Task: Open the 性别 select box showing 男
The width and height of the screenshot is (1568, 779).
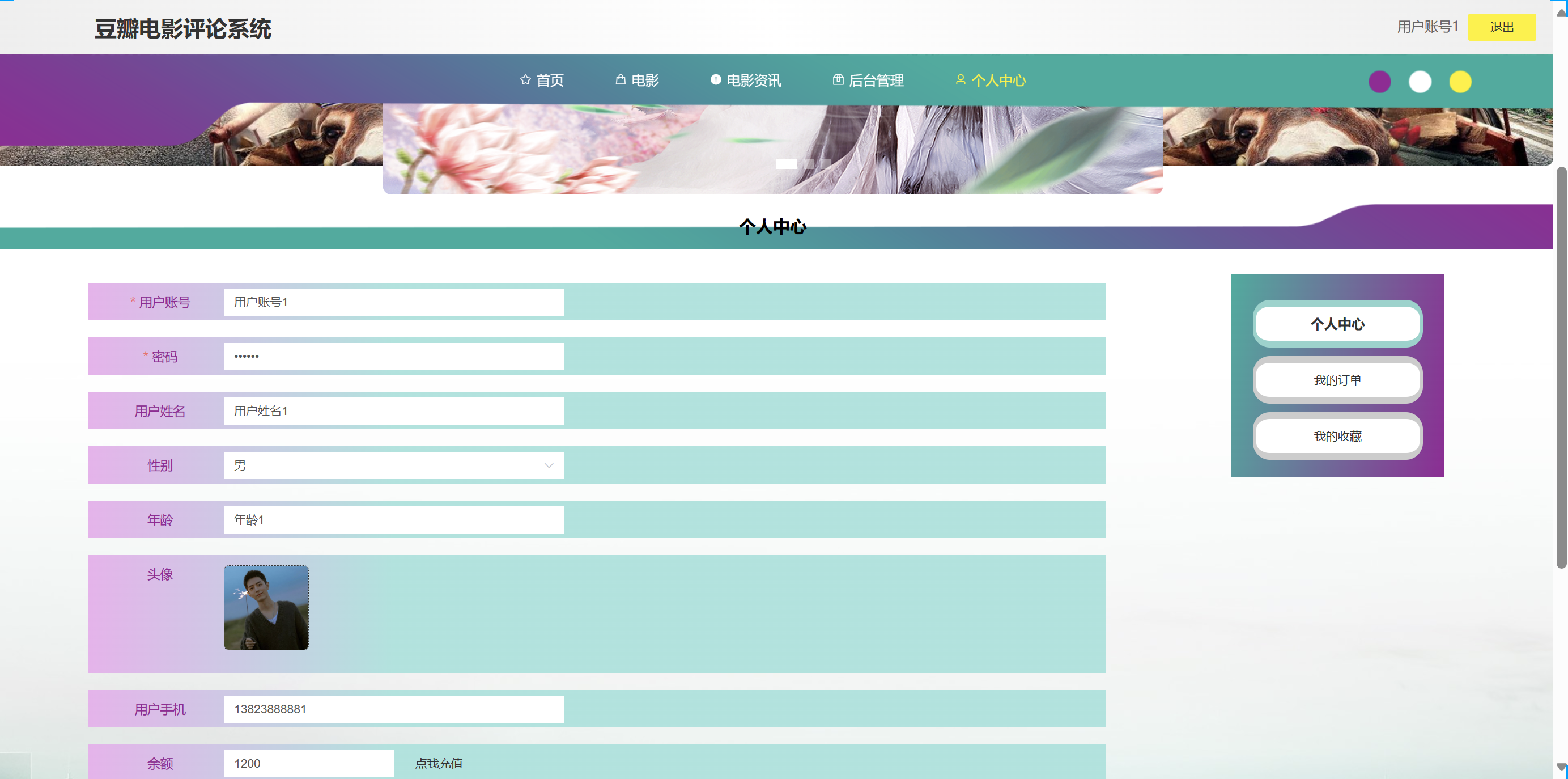Action: pos(389,465)
